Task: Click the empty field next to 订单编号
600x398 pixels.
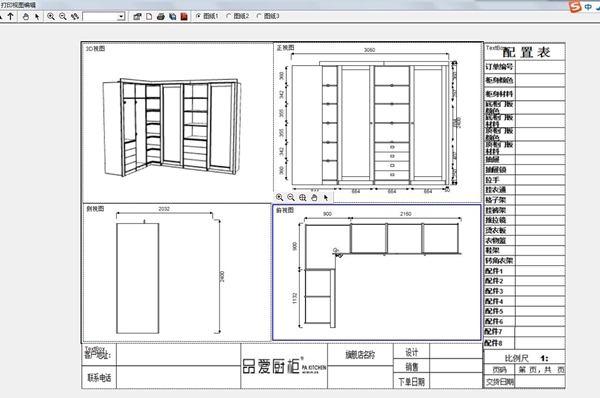Action: pyautogui.click(x=540, y=67)
